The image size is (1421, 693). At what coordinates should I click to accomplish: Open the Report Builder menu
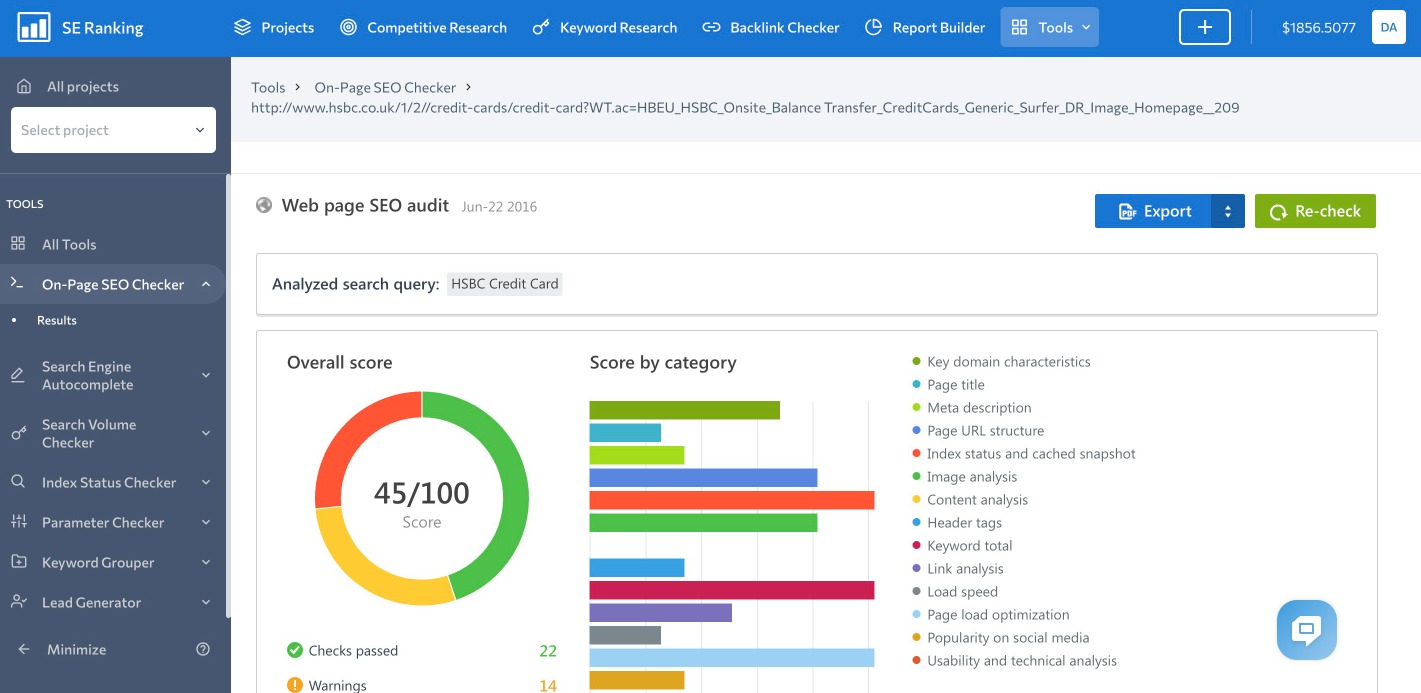925,27
